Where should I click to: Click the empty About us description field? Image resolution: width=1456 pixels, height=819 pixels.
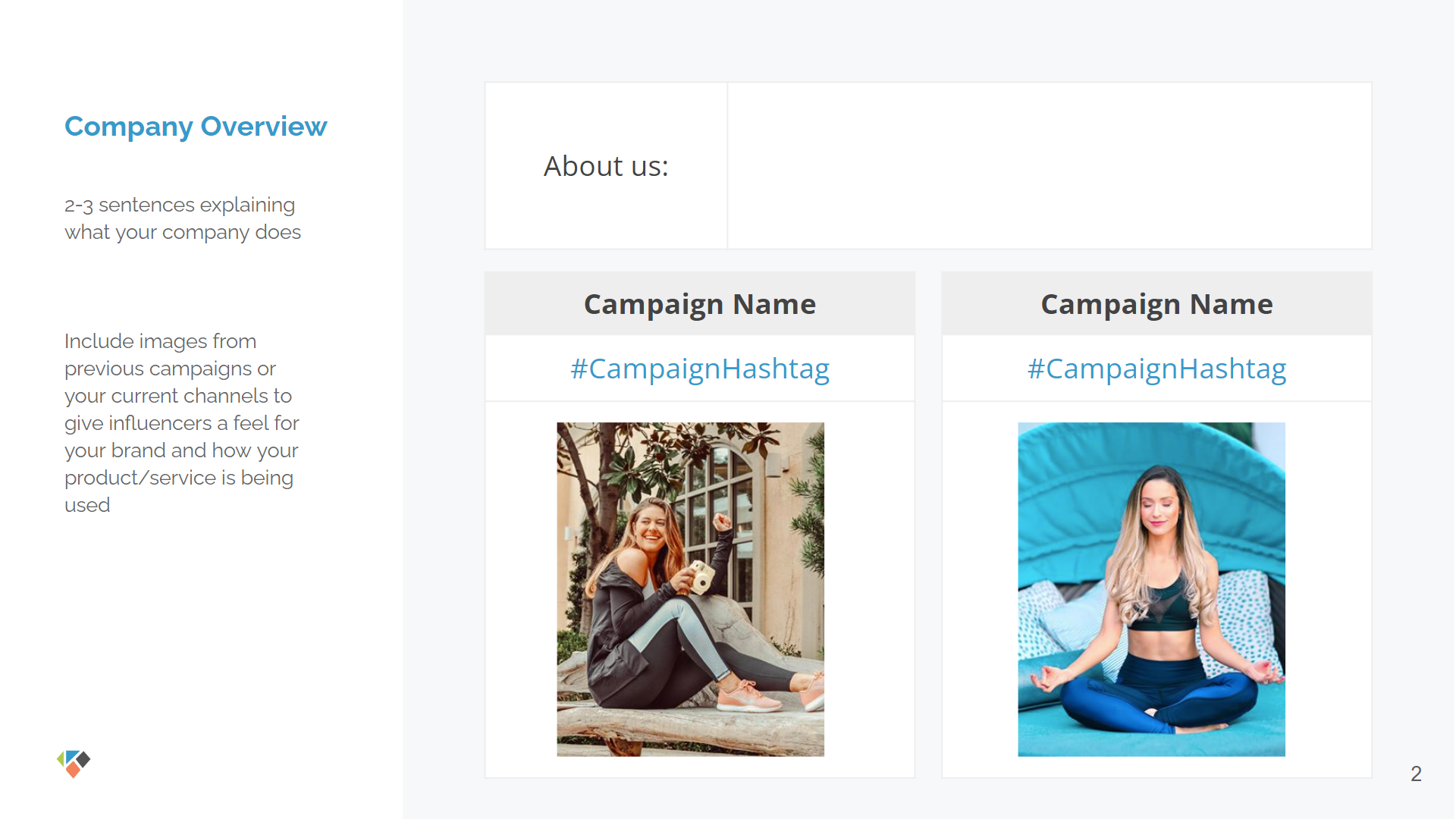pyautogui.click(x=1050, y=166)
